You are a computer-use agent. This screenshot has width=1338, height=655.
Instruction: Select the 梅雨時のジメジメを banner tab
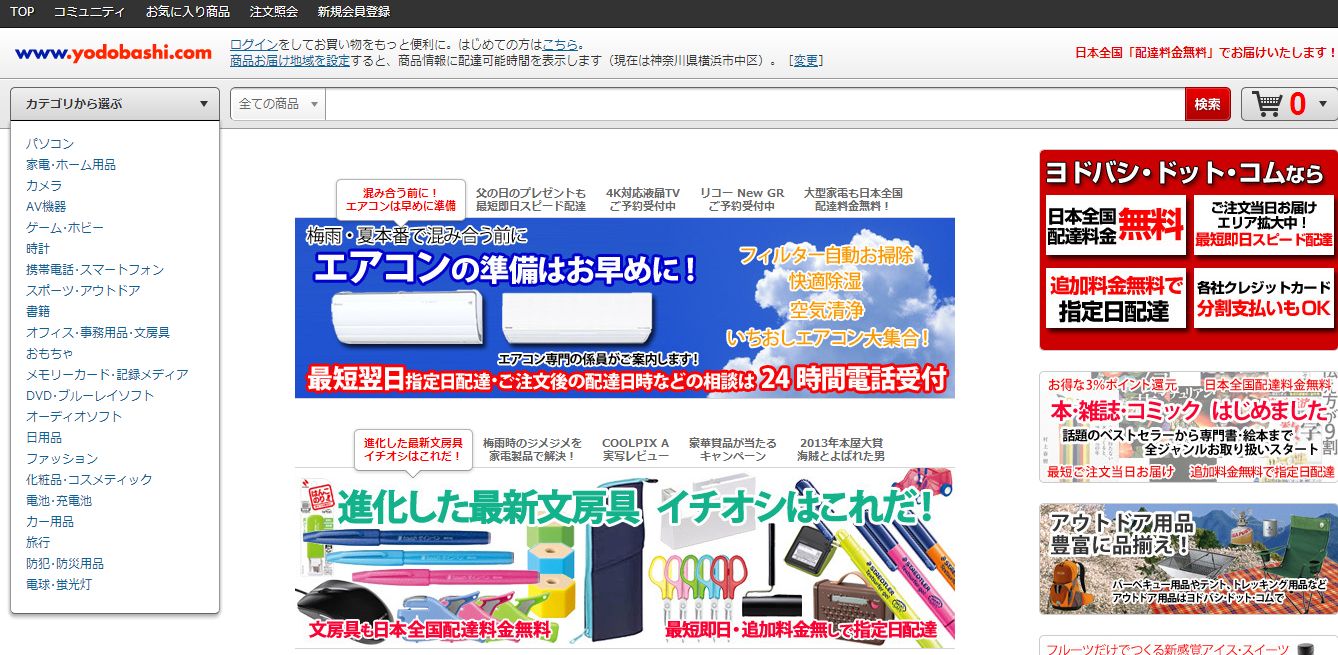[532, 449]
